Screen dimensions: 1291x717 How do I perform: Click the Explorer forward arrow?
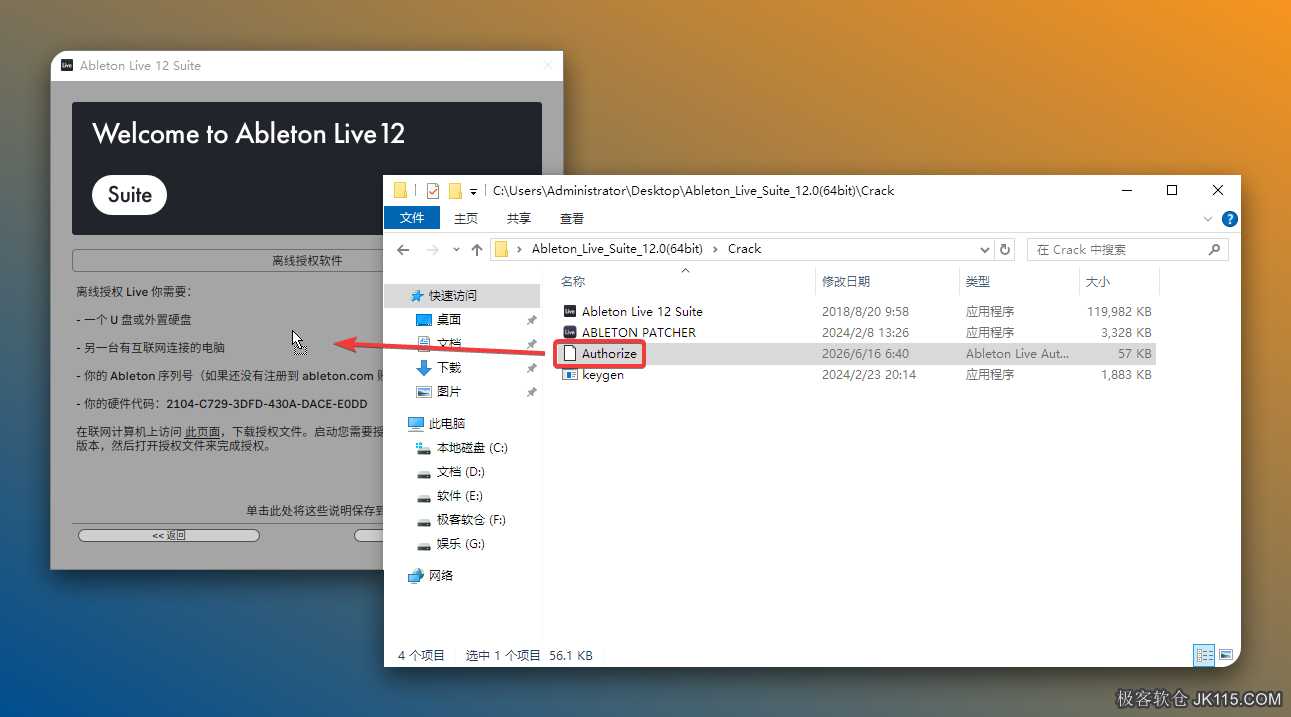click(432, 249)
